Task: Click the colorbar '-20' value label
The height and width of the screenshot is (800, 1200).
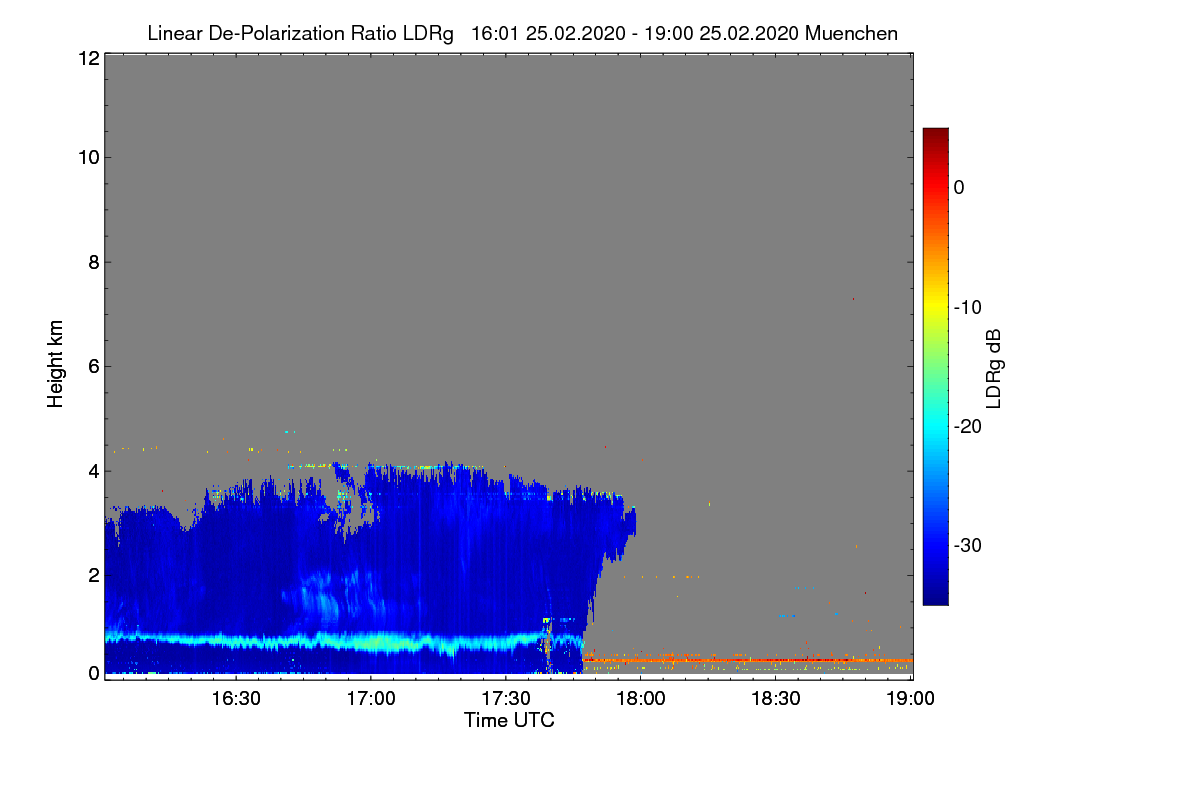Action: click(968, 426)
